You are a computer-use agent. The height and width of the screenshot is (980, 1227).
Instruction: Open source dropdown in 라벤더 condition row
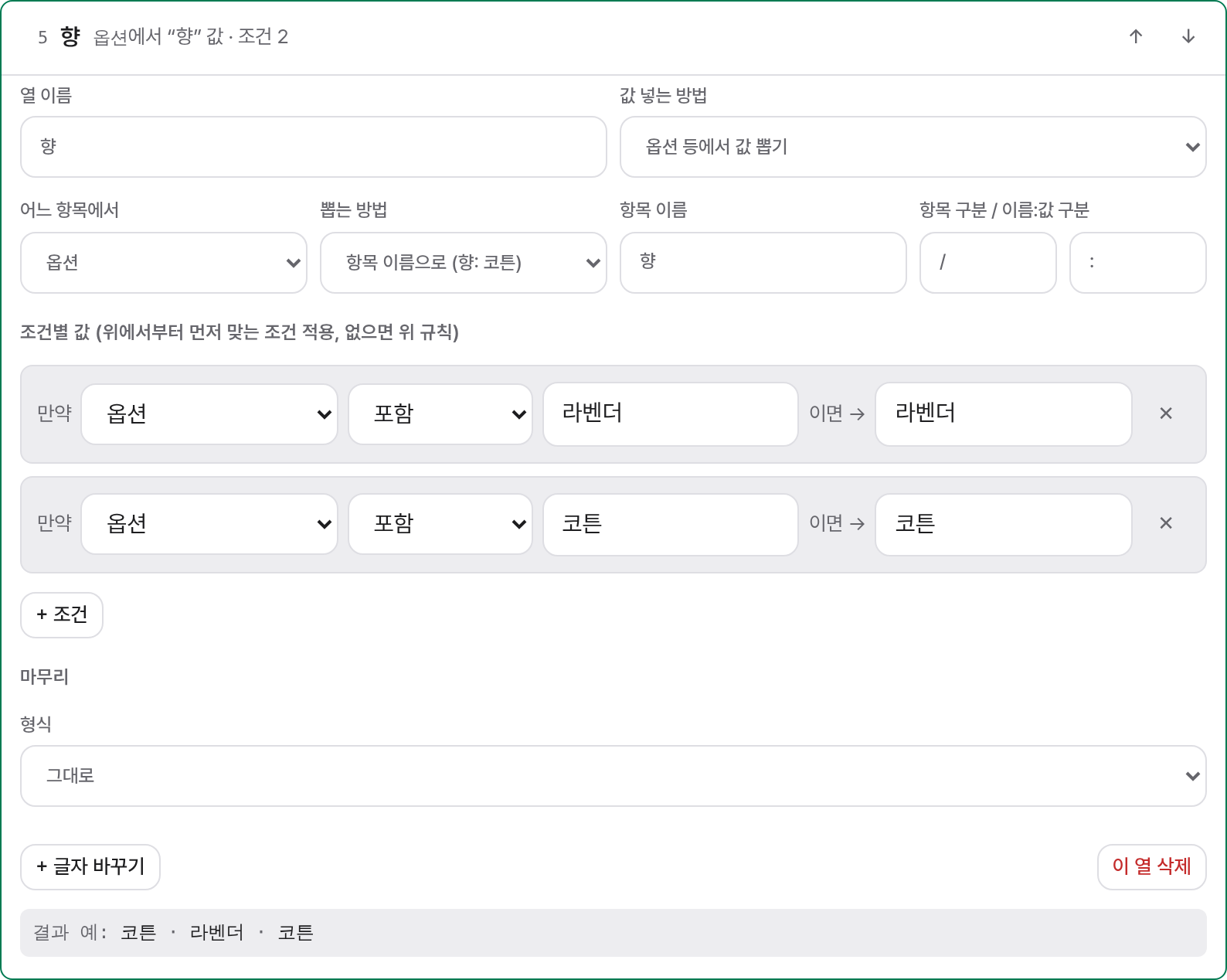tap(209, 414)
